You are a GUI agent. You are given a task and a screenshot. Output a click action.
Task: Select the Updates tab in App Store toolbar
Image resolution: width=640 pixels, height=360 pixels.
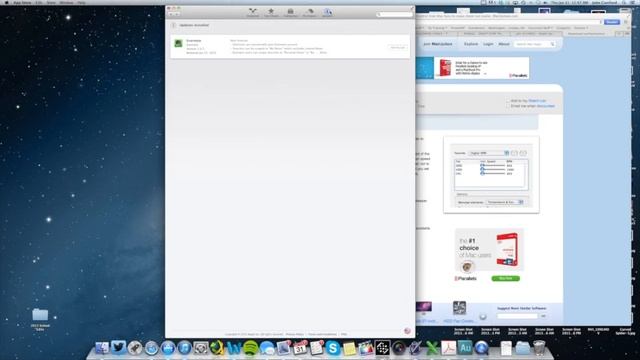click(x=327, y=13)
